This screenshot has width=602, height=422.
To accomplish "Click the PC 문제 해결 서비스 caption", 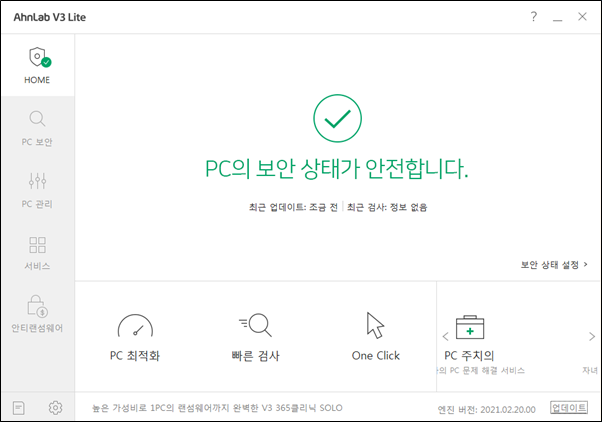I will pyautogui.click(x=481, y=371).
